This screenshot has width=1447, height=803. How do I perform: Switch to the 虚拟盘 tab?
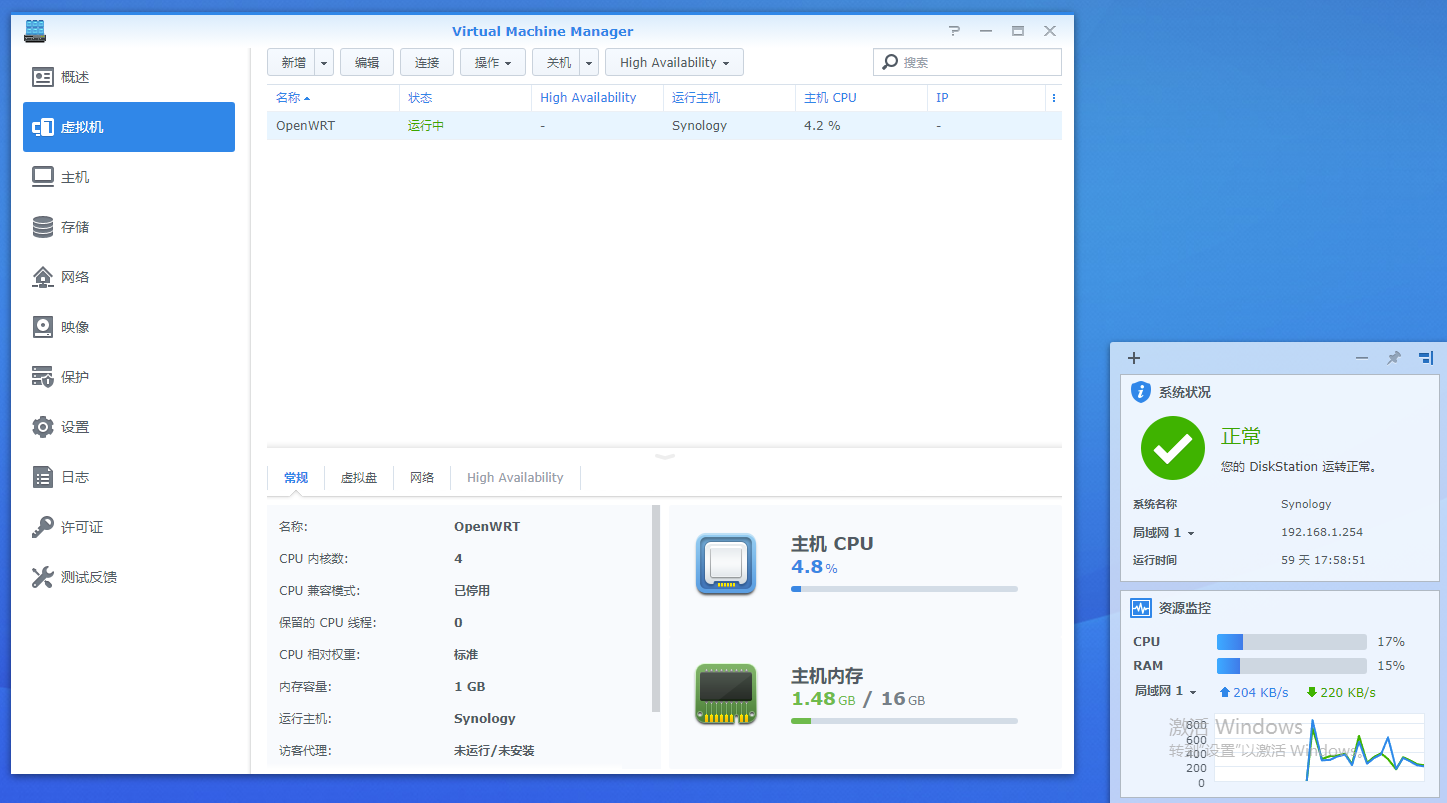[359, 478]
